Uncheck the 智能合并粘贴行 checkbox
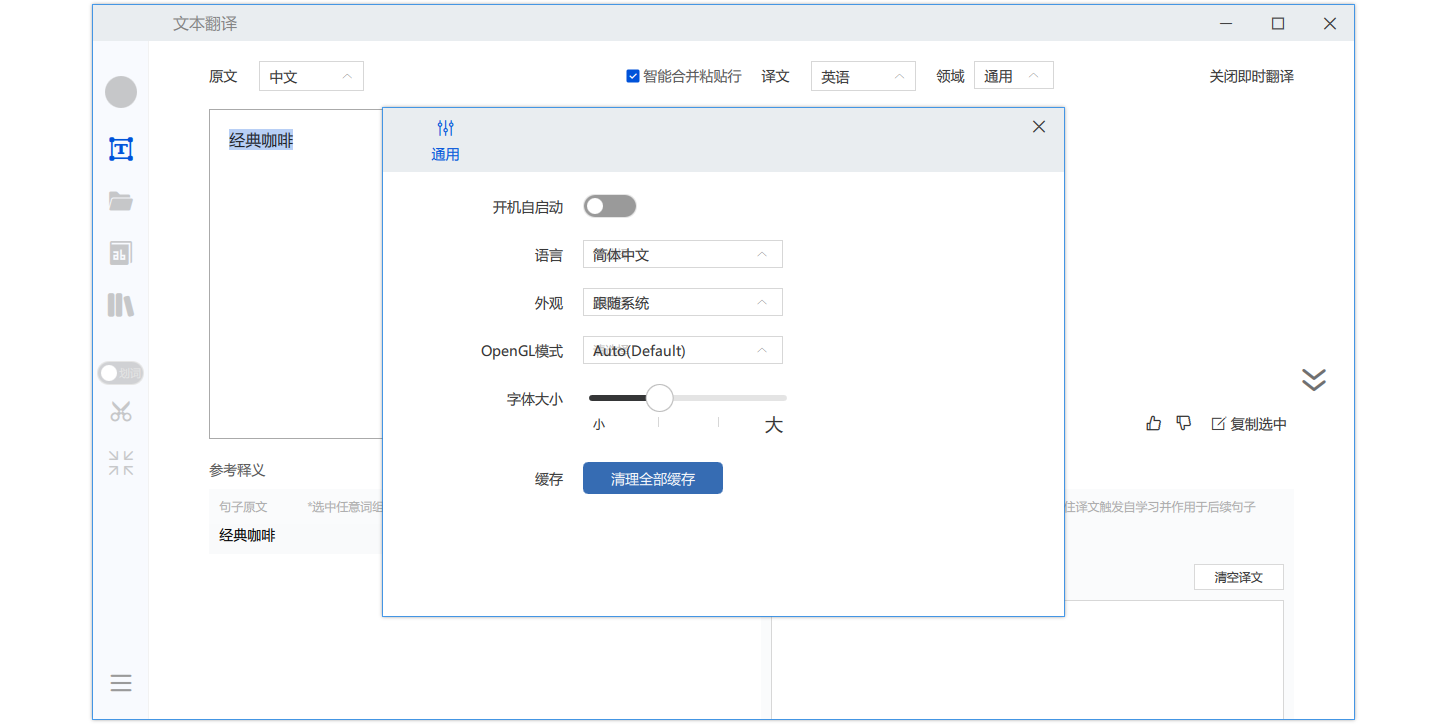 click(x=632, y=76)
